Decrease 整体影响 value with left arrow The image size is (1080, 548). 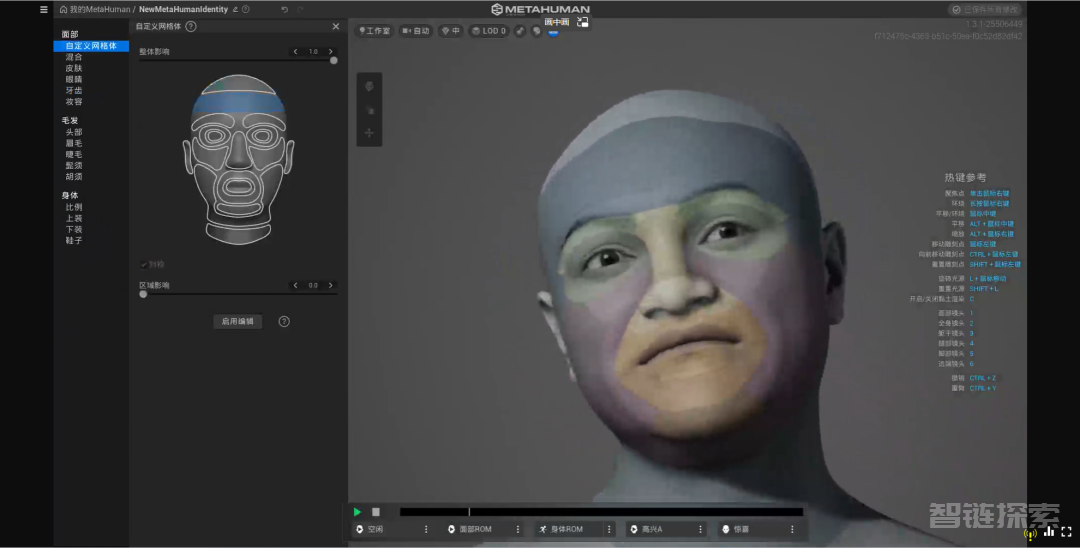295,52
